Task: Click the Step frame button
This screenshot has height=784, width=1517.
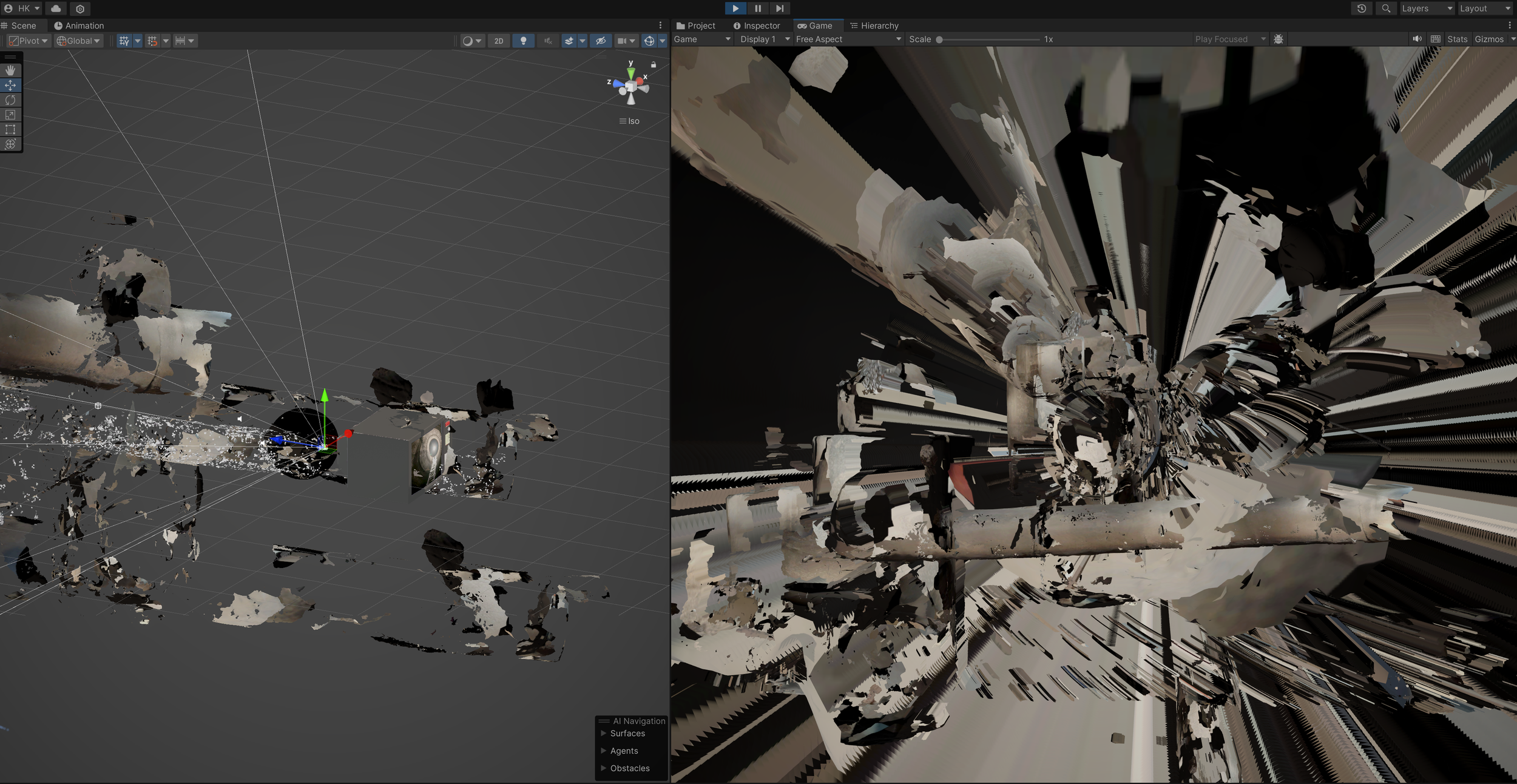Action: point(780,8)
